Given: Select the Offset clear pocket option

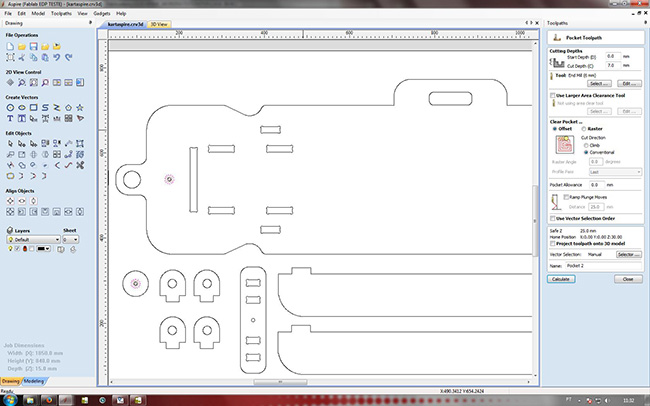Looking at the screenshot, I should coord(555,129).
